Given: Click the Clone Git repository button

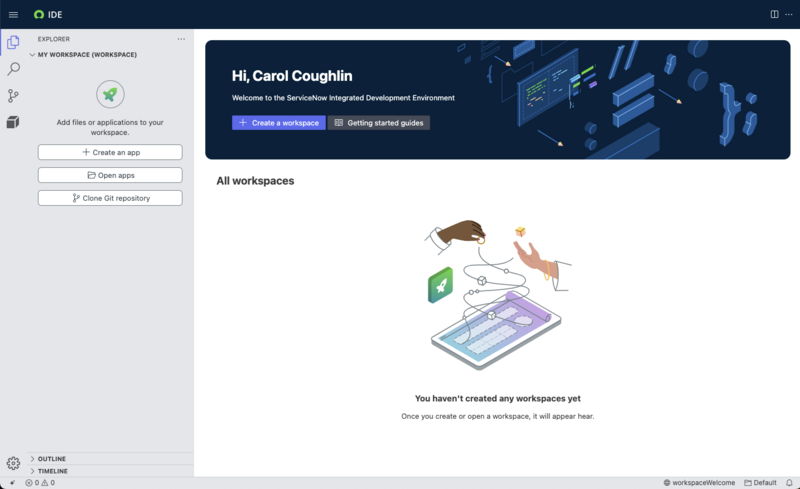Looking at the screenshot, I should 110,198.
